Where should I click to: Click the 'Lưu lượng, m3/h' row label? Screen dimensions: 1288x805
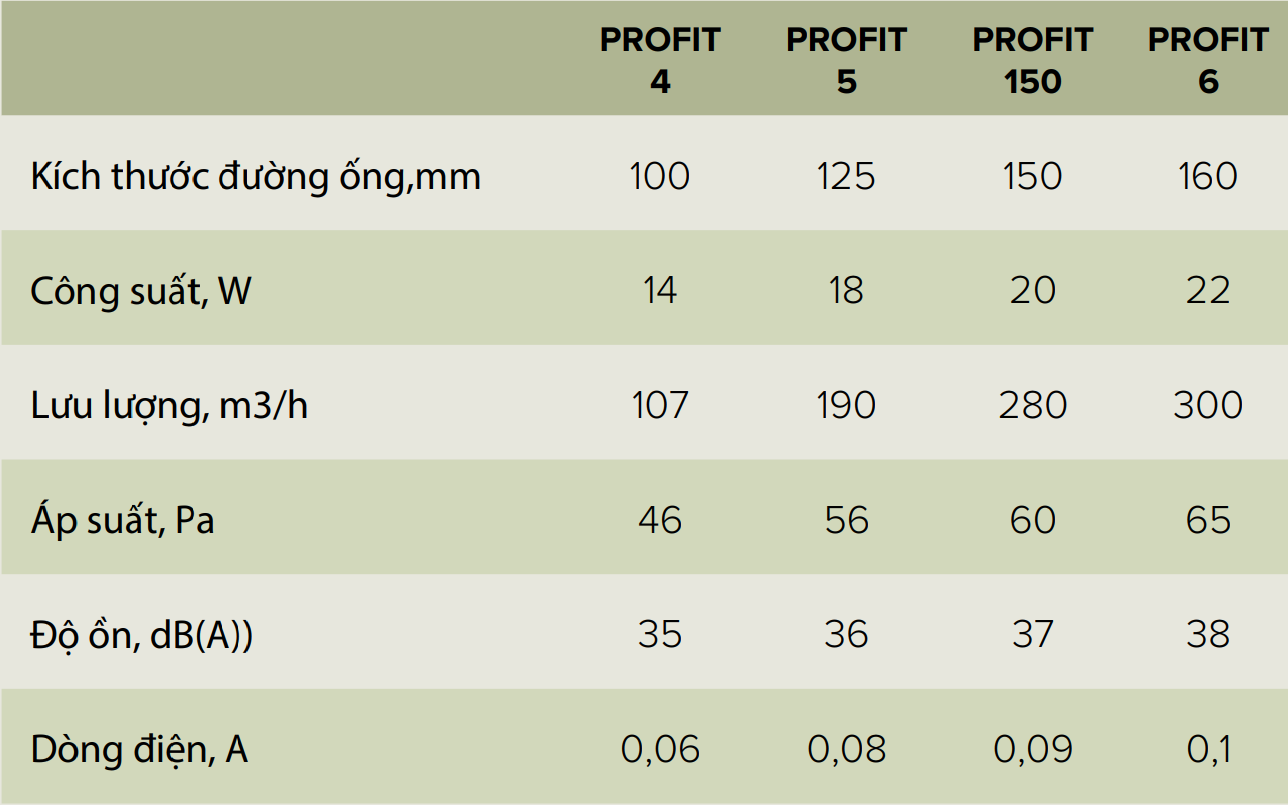coord(169,406)
